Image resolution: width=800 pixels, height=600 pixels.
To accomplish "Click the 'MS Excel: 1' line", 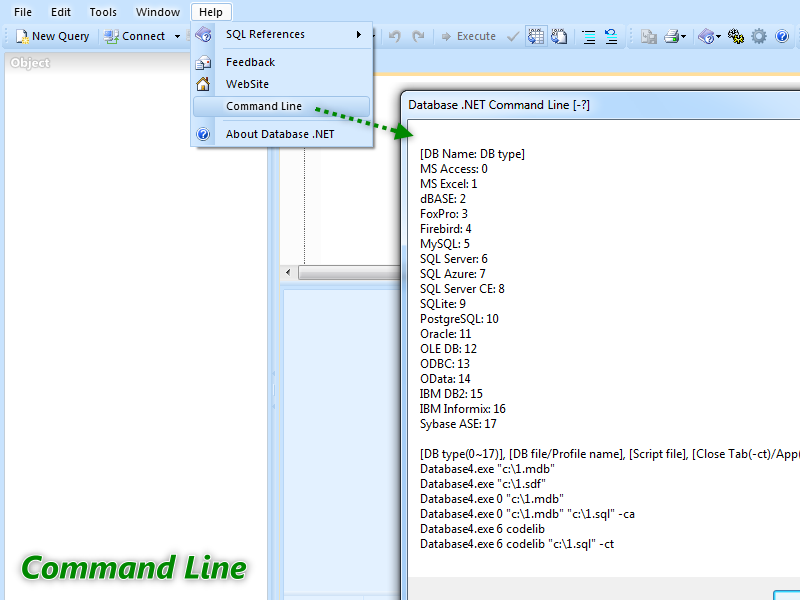I will pos(449,184).
